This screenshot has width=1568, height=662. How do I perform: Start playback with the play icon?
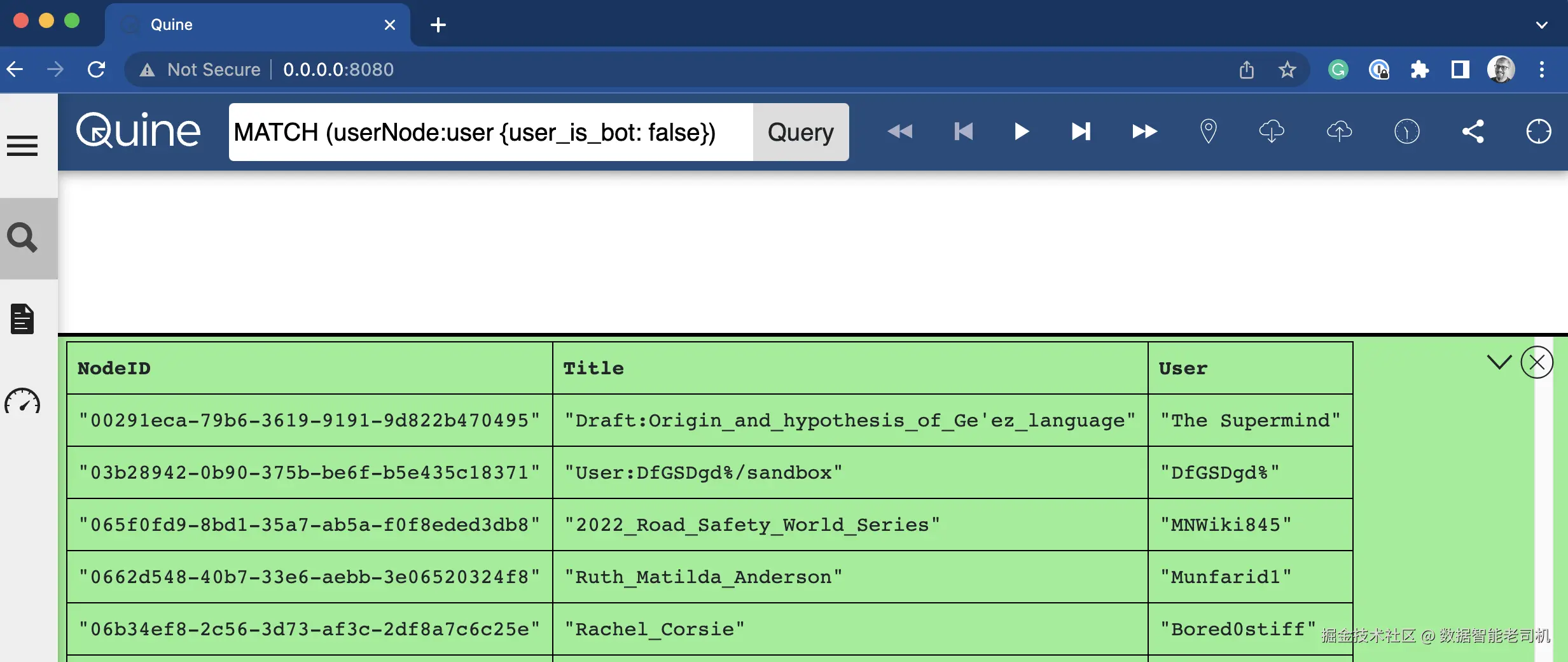[1022, 132]
